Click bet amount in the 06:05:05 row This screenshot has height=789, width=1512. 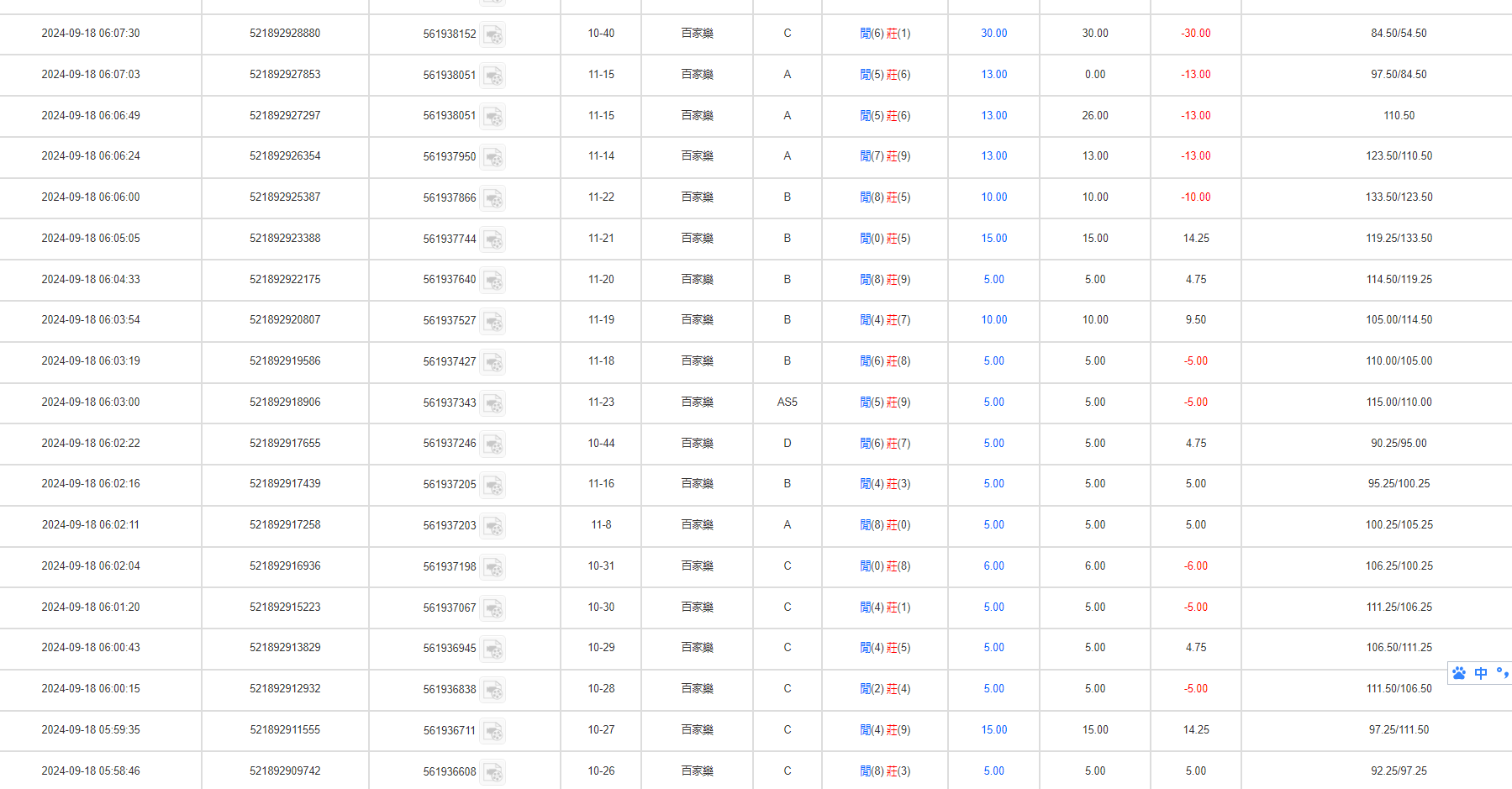coord(993,239)
